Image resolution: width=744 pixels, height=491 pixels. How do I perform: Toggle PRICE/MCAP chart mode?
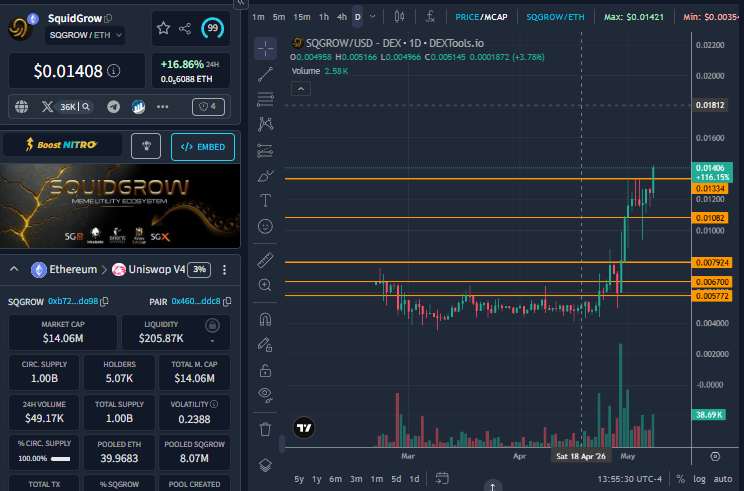[481, 17]
